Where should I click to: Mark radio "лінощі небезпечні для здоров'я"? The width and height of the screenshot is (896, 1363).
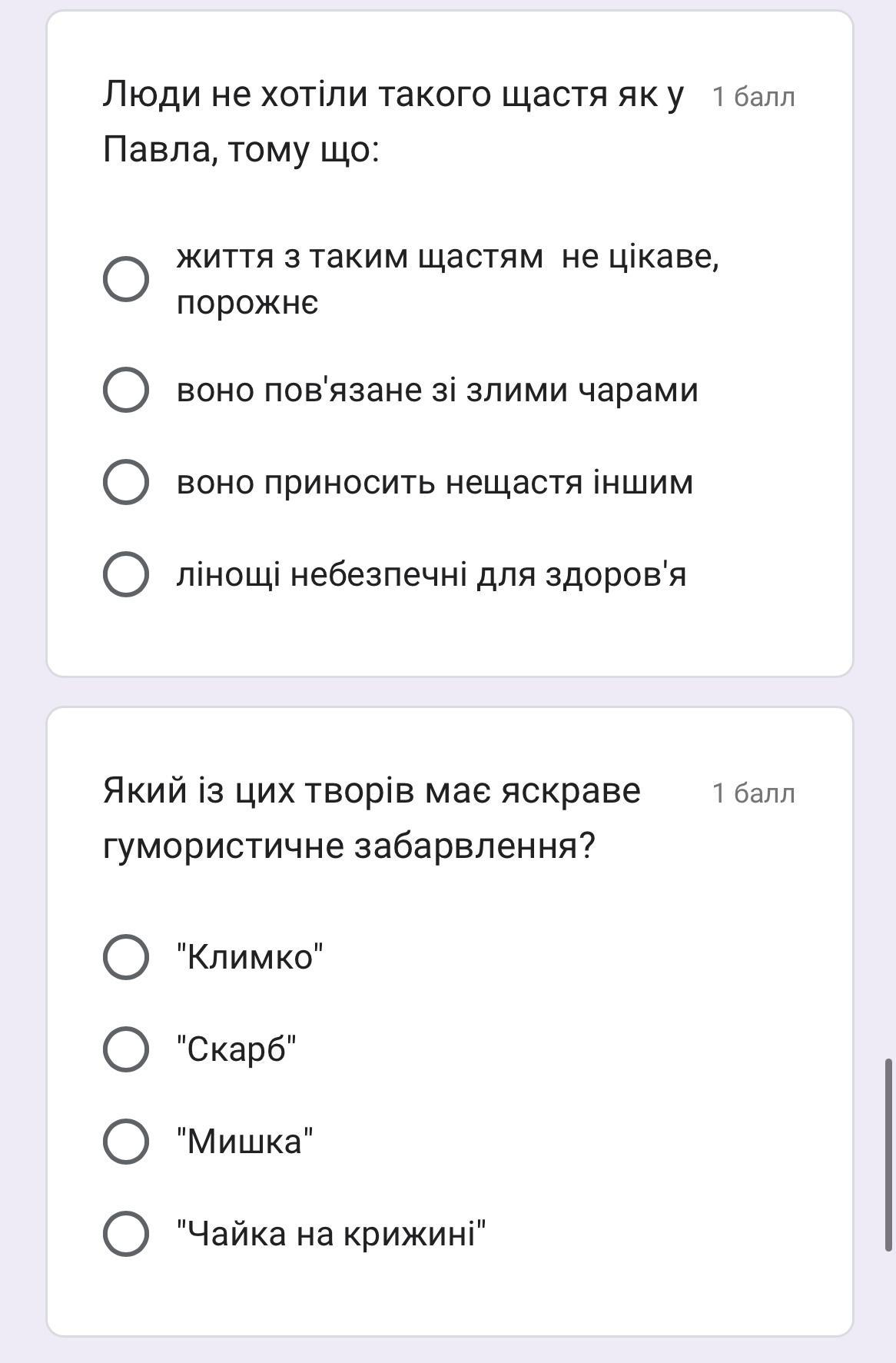126,574
